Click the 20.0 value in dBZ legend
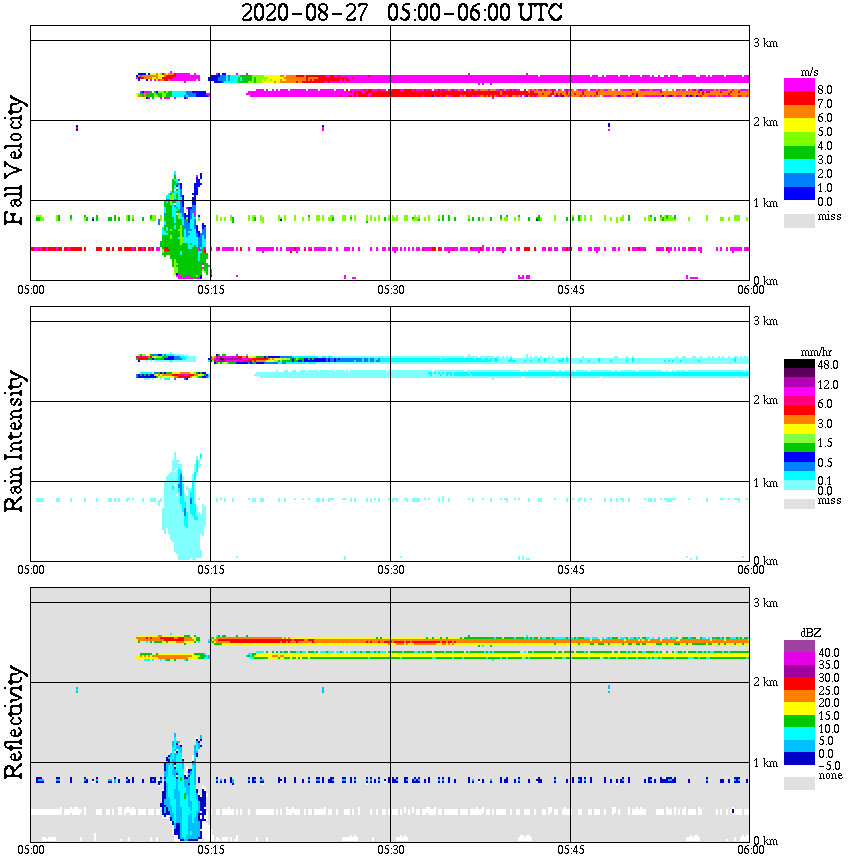The height and width of the screenshot is (868, 850). point(829,702)
